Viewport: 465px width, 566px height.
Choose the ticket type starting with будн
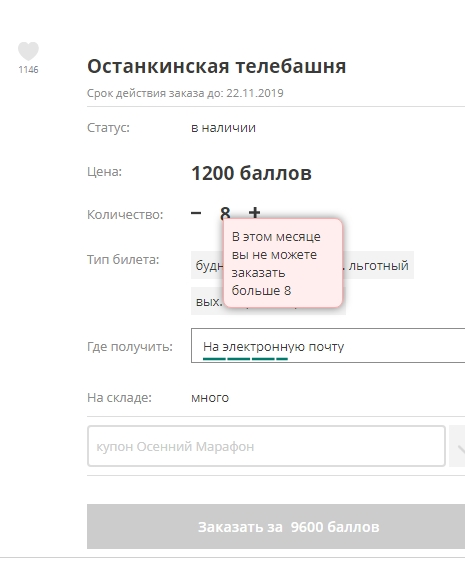coord(208,265)
